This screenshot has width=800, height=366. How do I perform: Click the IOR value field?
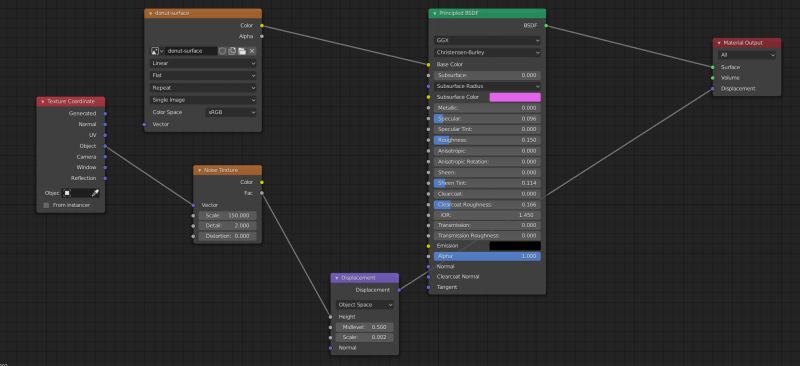click(x=487, y=215)
